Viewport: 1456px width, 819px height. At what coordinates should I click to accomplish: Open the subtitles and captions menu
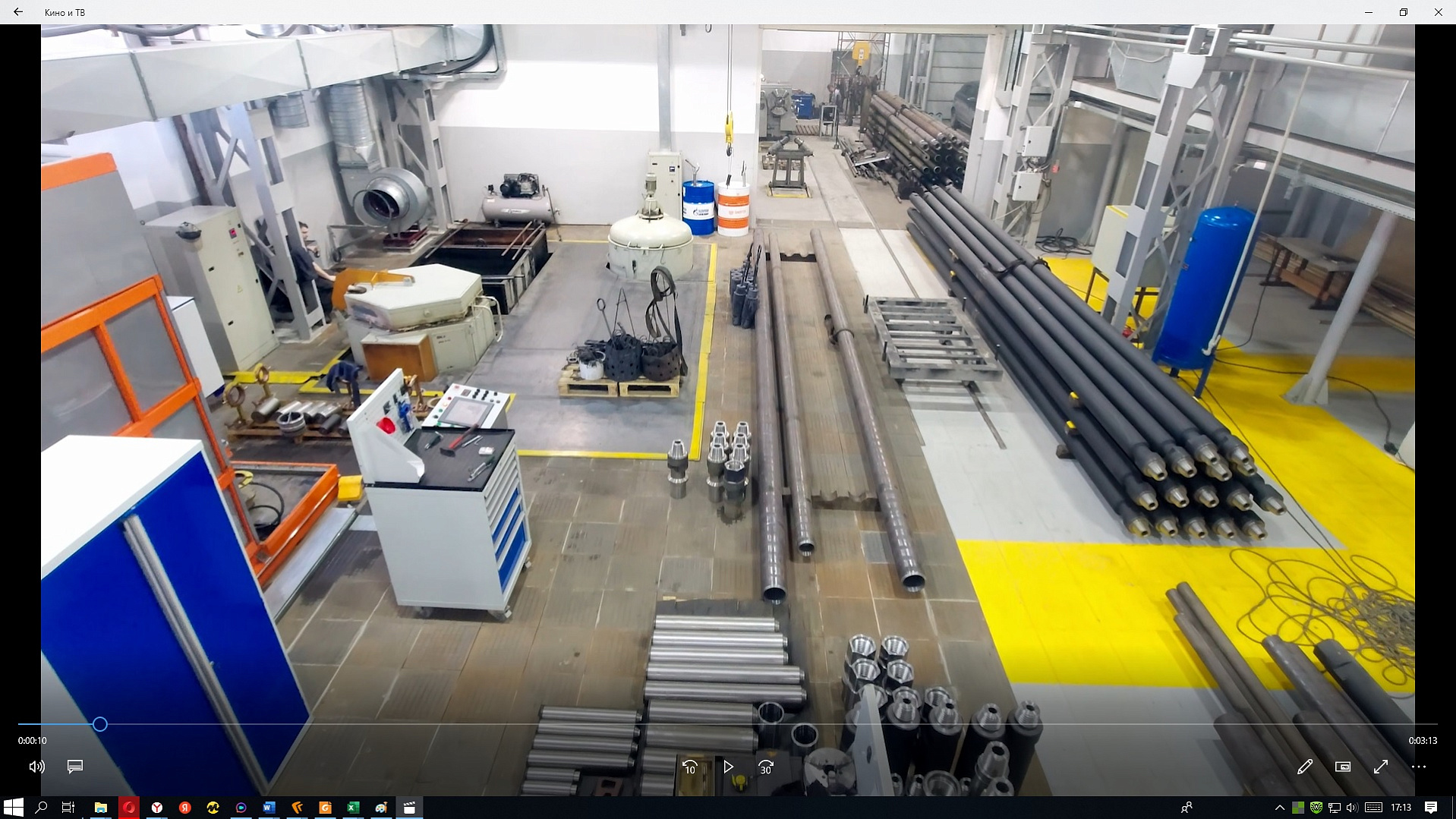click(x=74, y=767)
